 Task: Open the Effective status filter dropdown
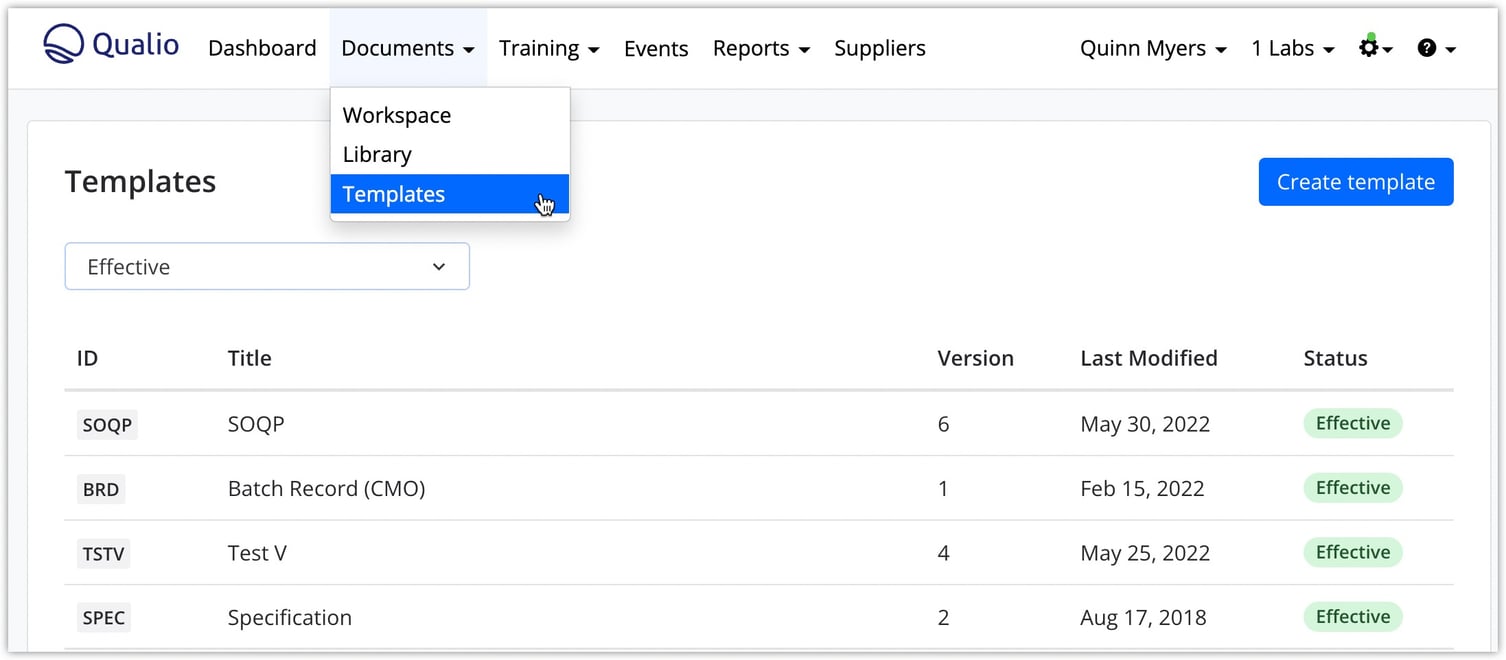(267, 266)
